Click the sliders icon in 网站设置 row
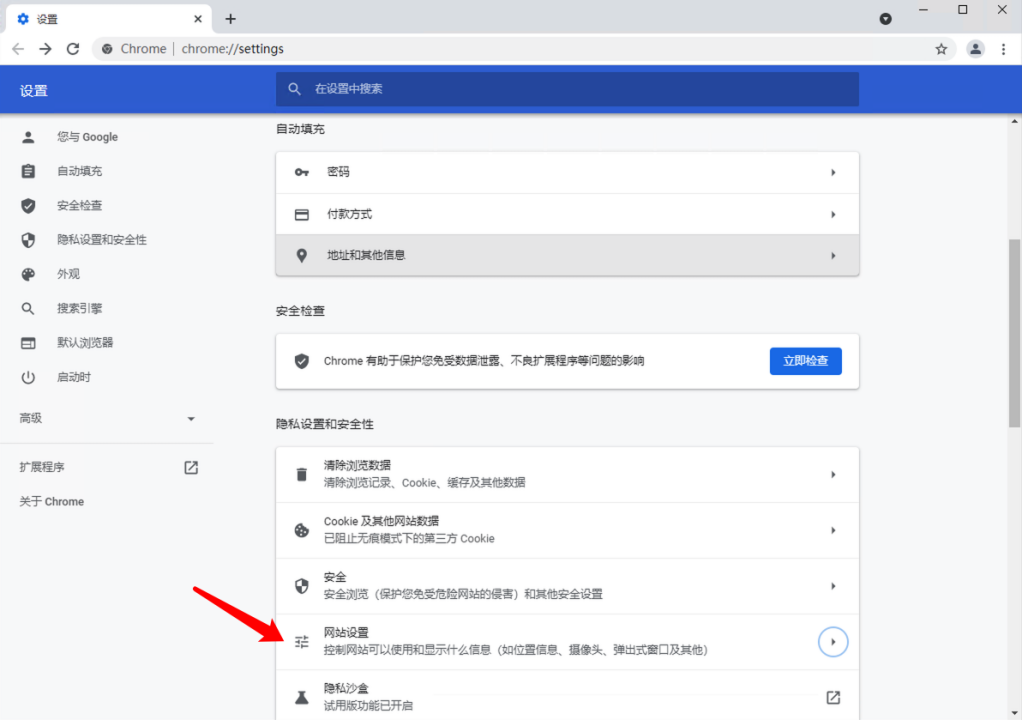Image resolution: width=1022 pixels, height=720 pixels. (301, 642)
